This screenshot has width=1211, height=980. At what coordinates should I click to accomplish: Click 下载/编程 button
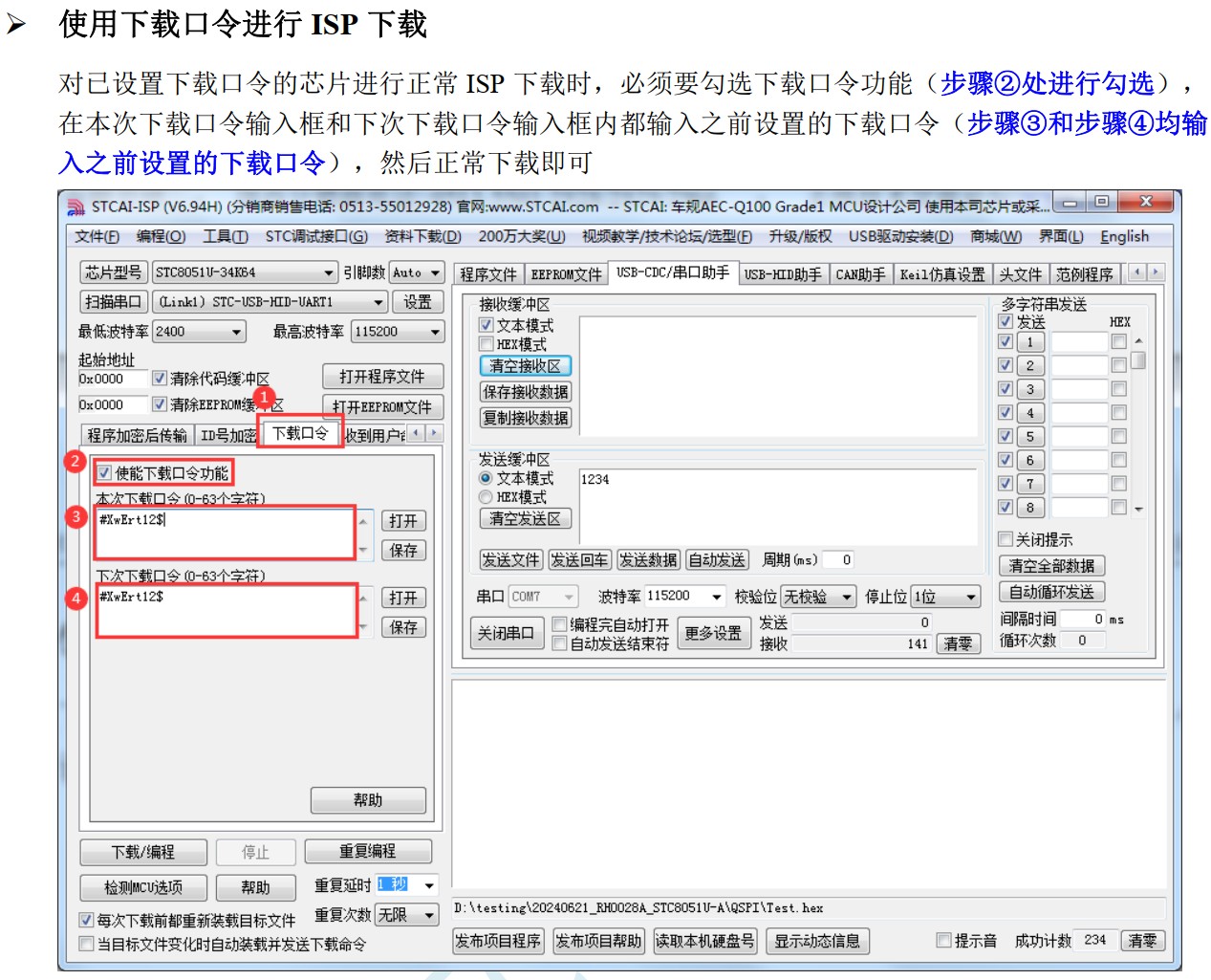(143, 852)
